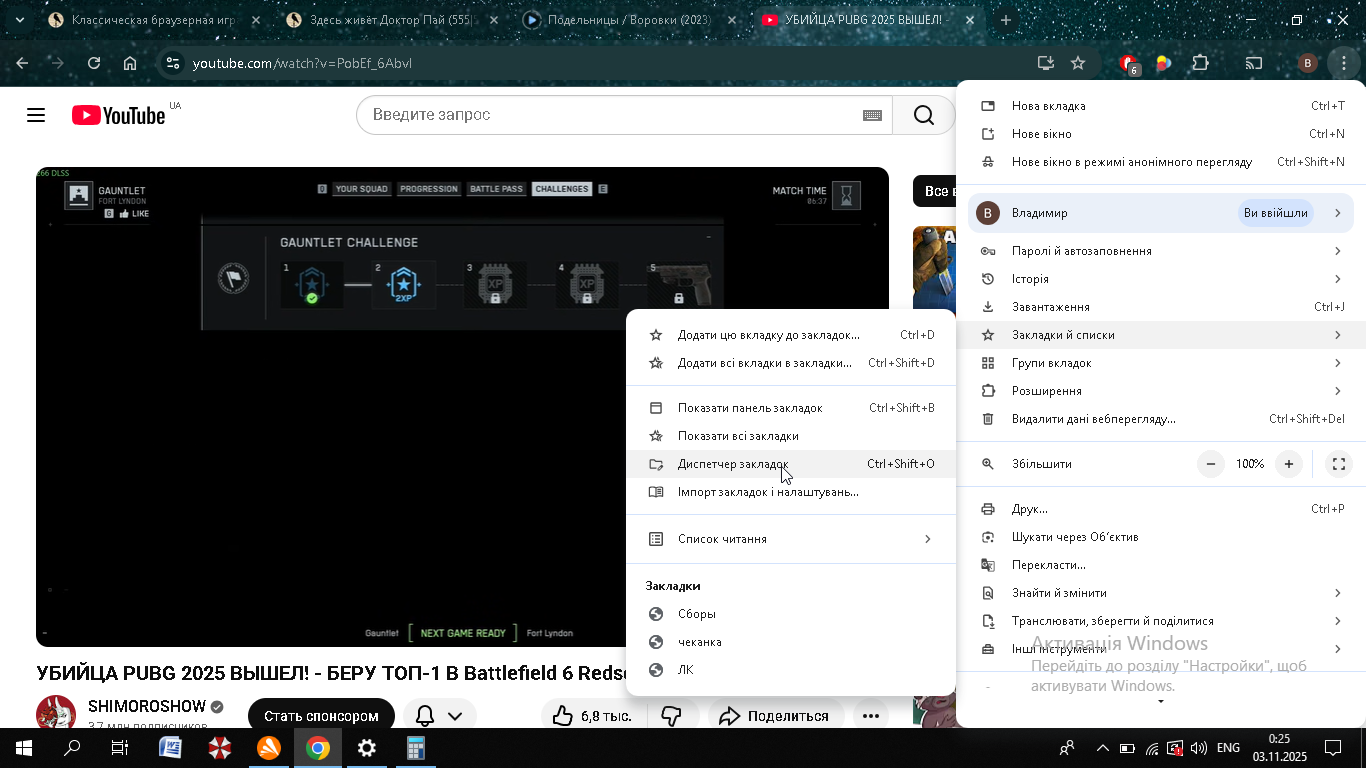Choose 'Нове вікно' menu item
This screenshot has width=1366, height=768.
1161,134
